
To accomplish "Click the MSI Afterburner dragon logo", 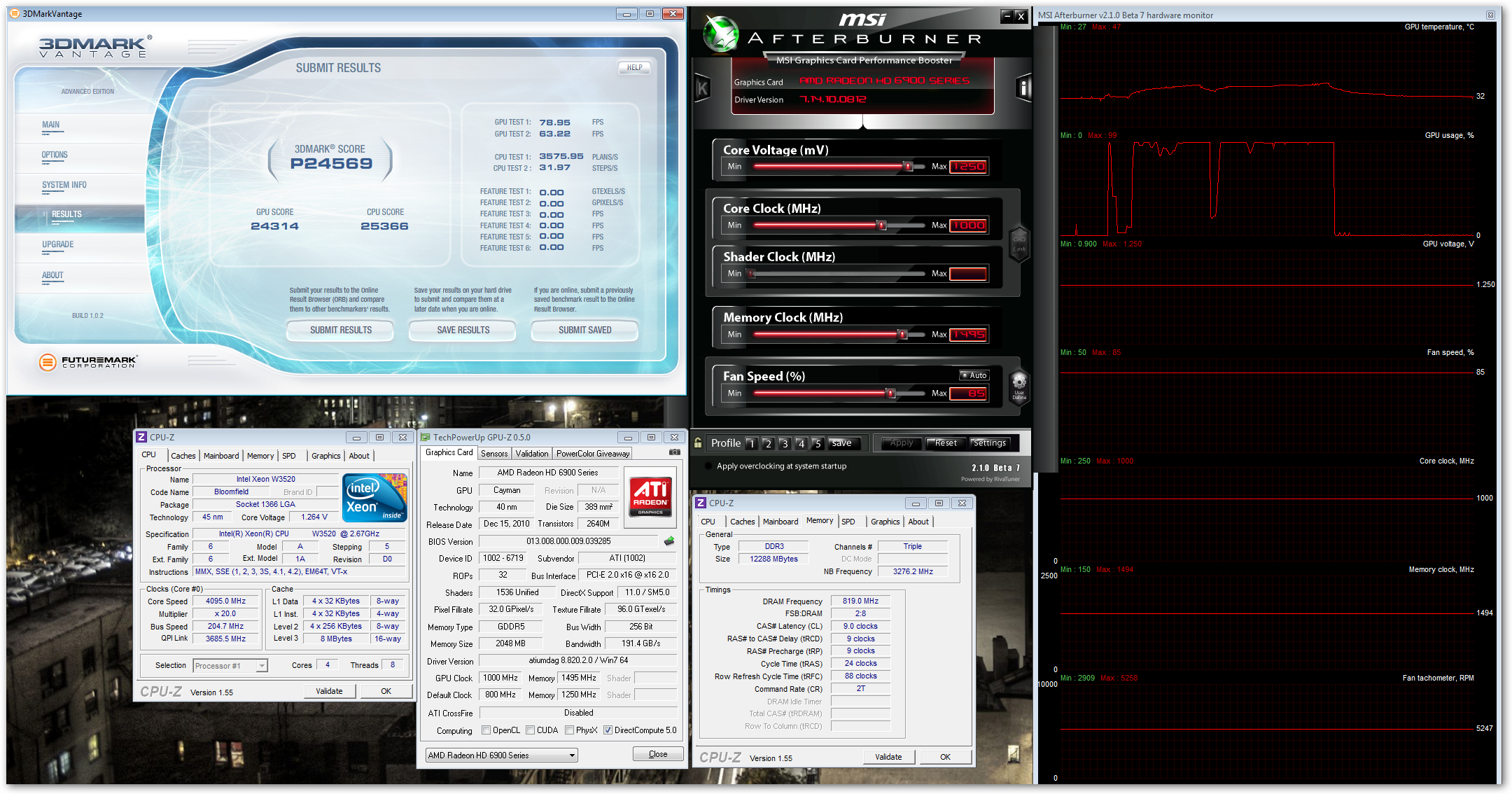I will pyautogui.click(x=720, y=34).
